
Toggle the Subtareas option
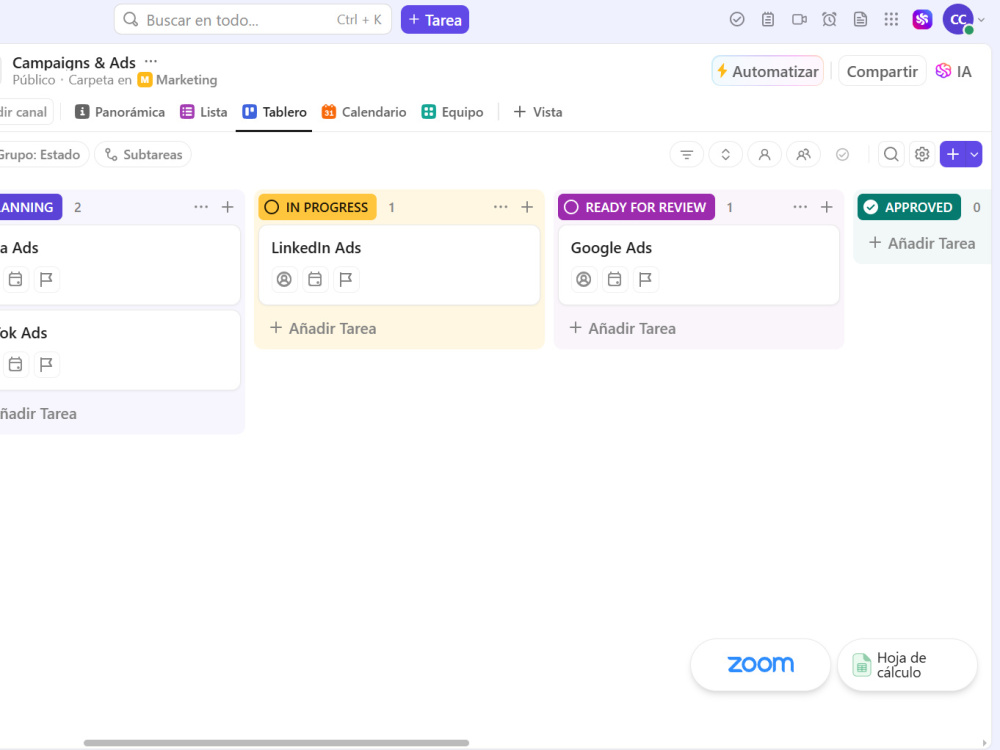click(x=143, y=154)
